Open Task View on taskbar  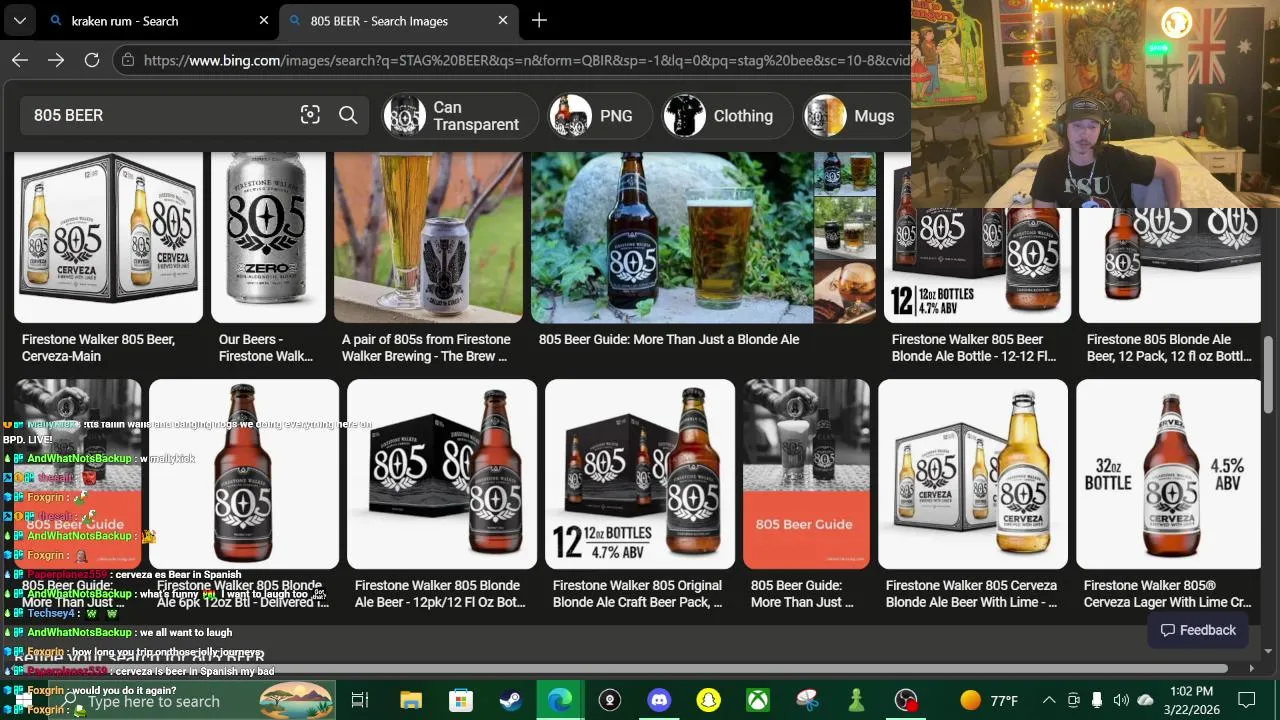click(x=360, y=700)
